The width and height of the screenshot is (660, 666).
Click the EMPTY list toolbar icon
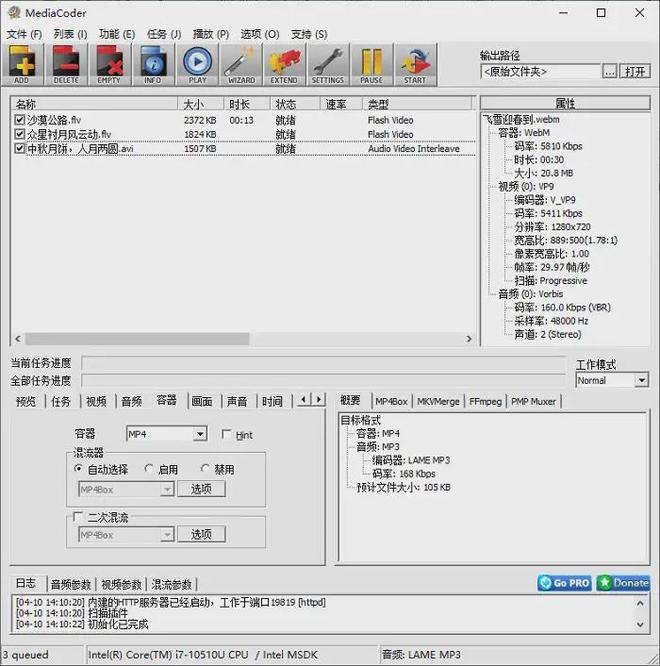(x=110, y=65)
